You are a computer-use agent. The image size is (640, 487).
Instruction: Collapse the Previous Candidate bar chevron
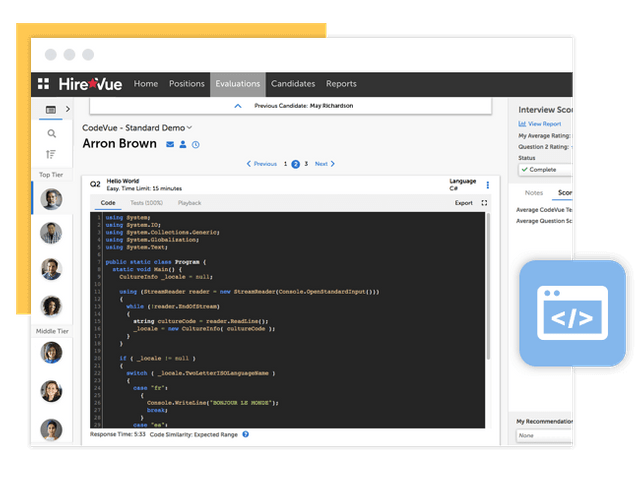(x=237, y=105)
